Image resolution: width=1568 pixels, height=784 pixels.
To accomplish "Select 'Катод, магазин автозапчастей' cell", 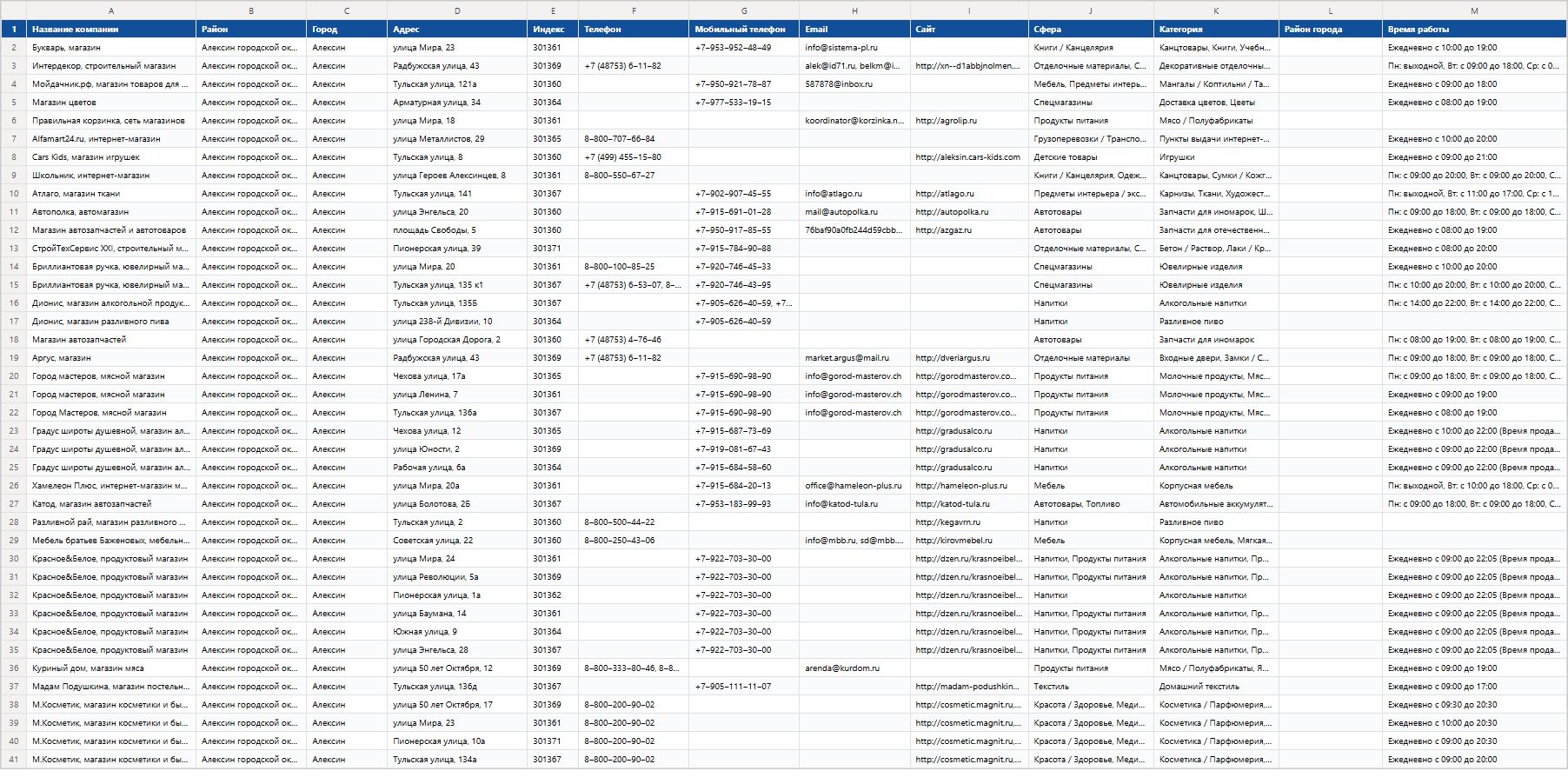I will pos(111,504).
